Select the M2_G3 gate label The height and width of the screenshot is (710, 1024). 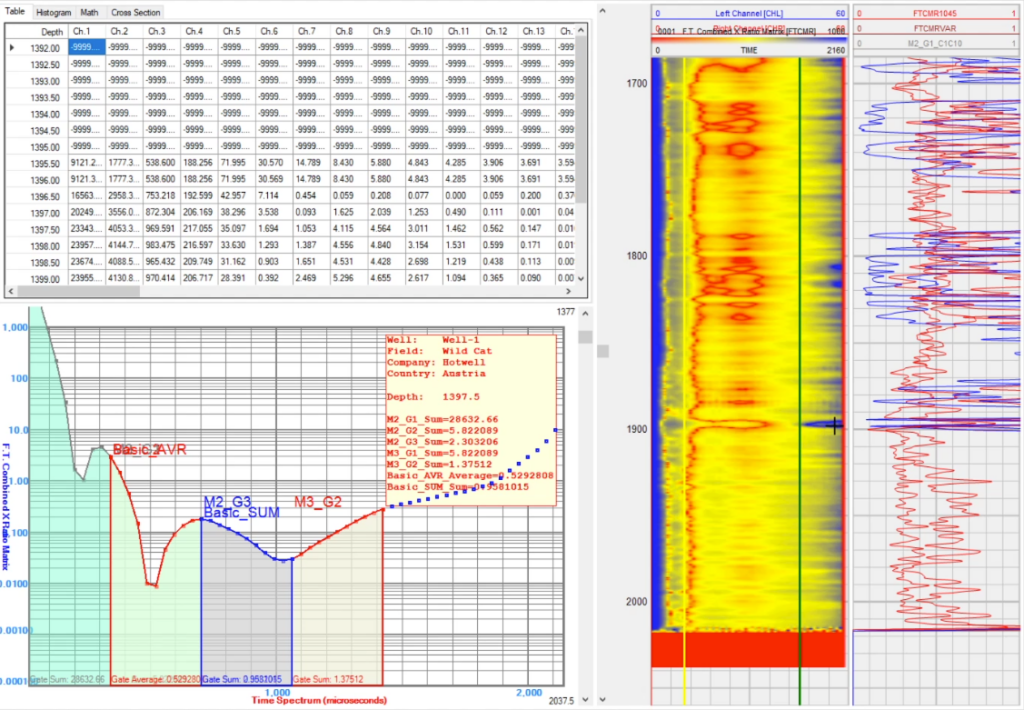pos(227,502)
